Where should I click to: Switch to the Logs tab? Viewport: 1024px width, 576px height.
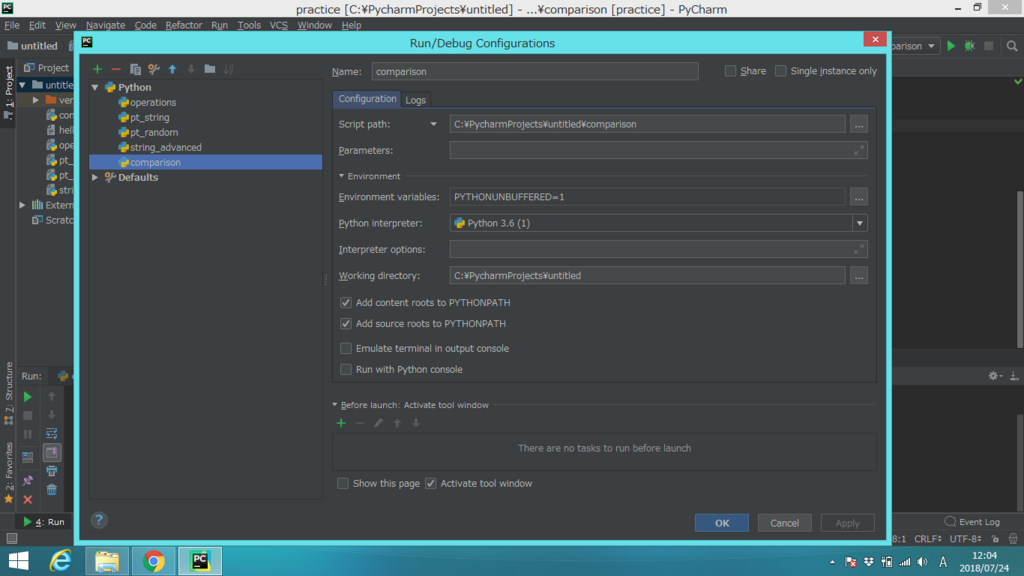pos(415,100)
